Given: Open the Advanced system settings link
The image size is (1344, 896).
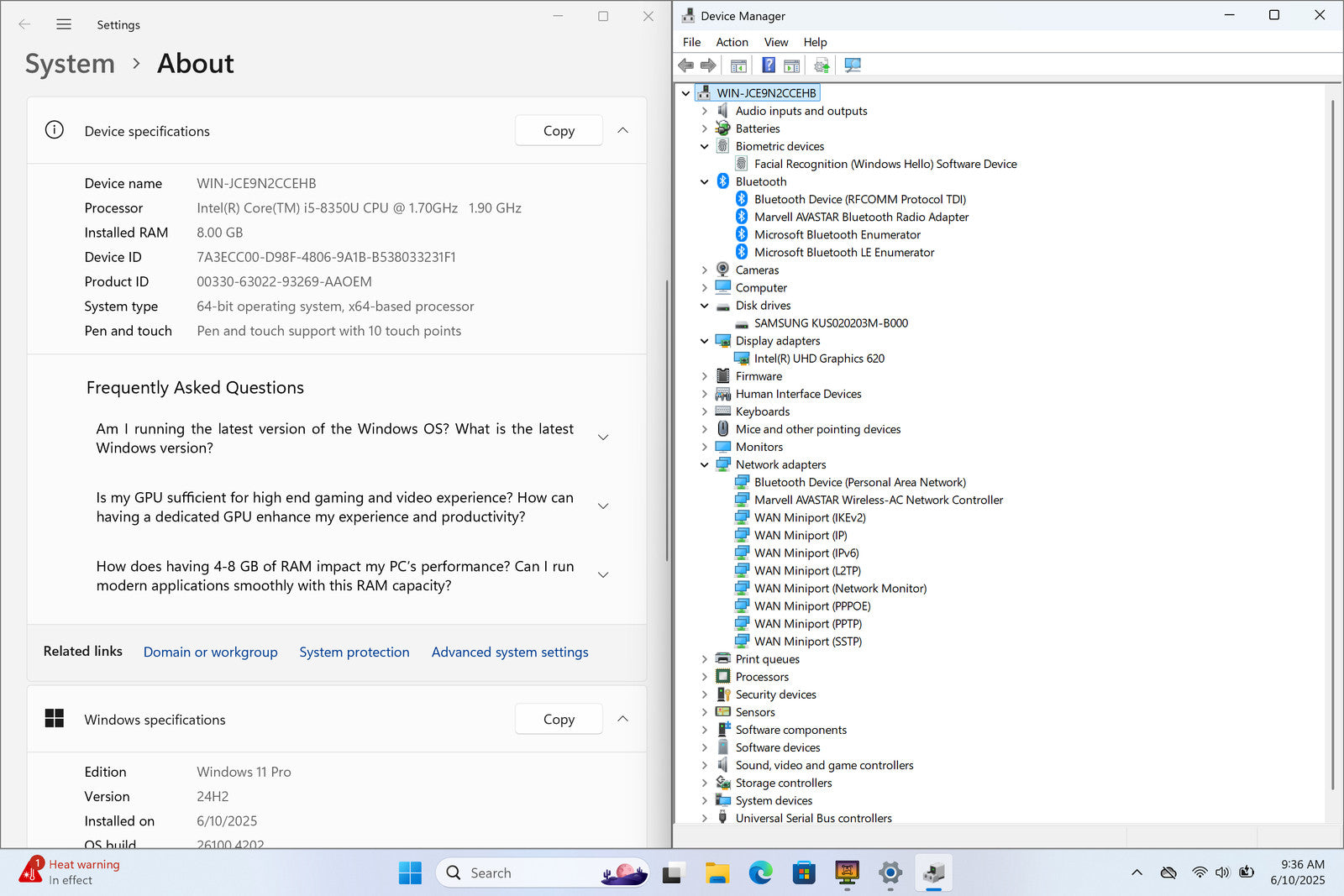Looking at the screenshot, I should tap(509, 652).
